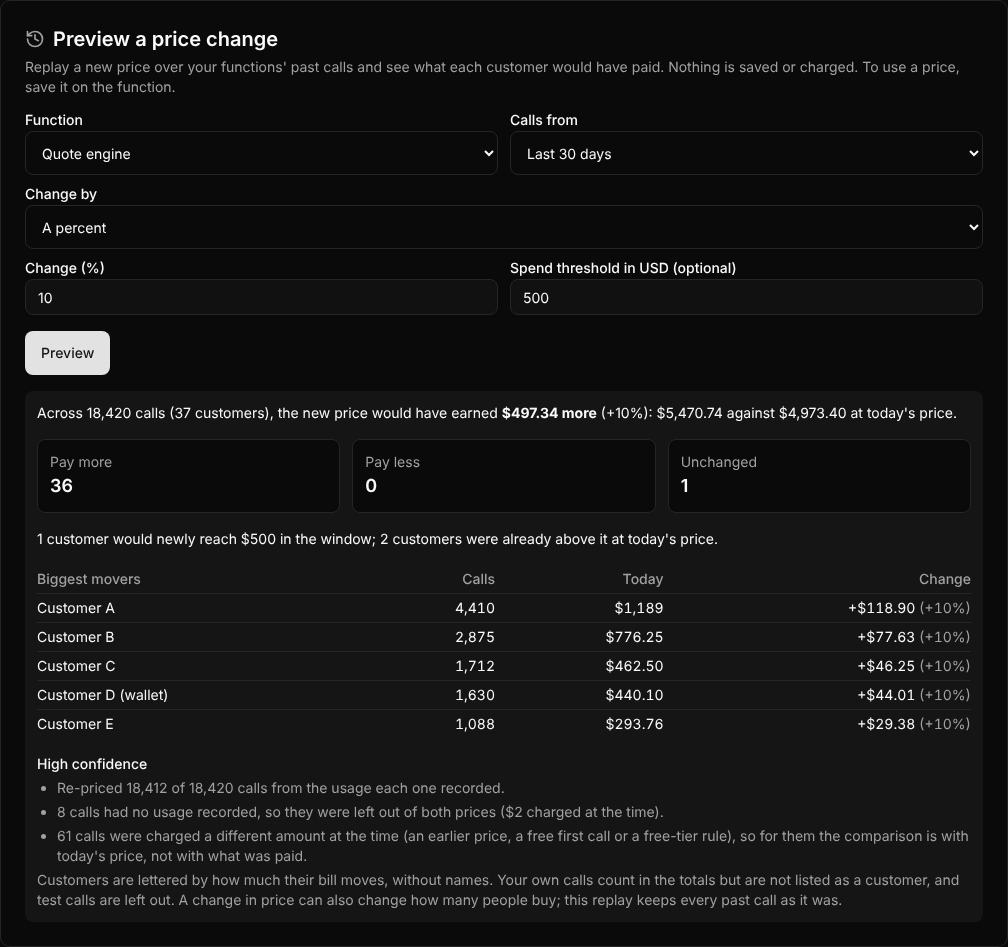Open the Calls from dropdown

(746, 153)
